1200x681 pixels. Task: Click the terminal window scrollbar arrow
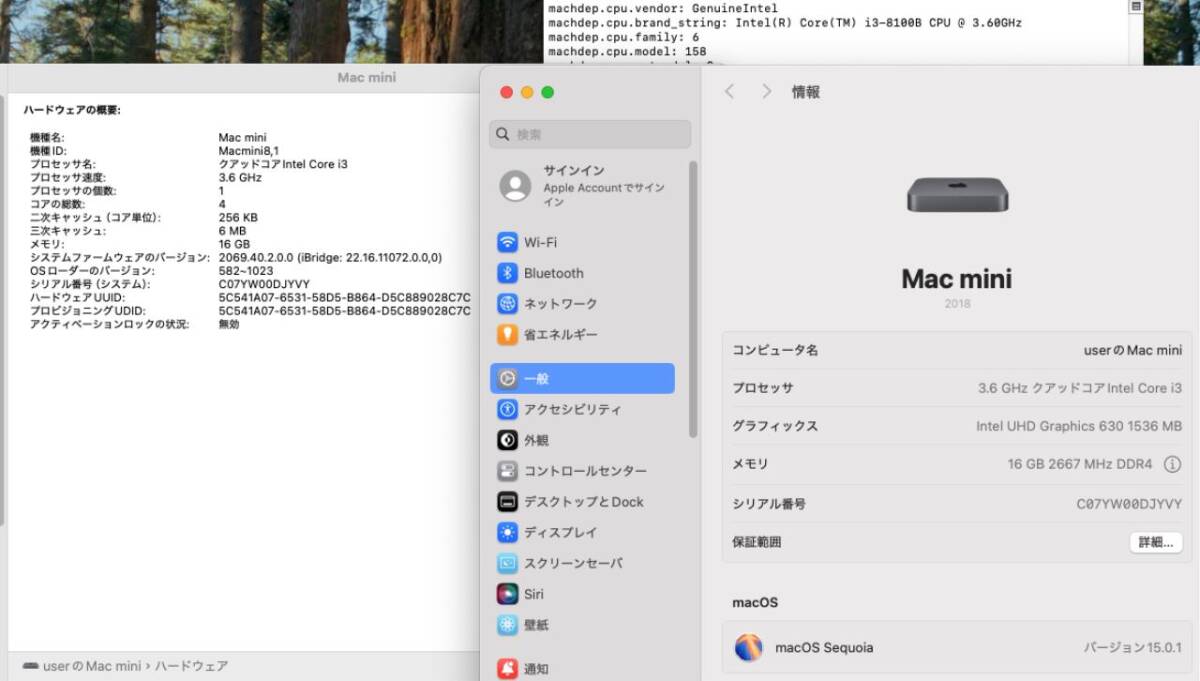tap(1136, 6)
